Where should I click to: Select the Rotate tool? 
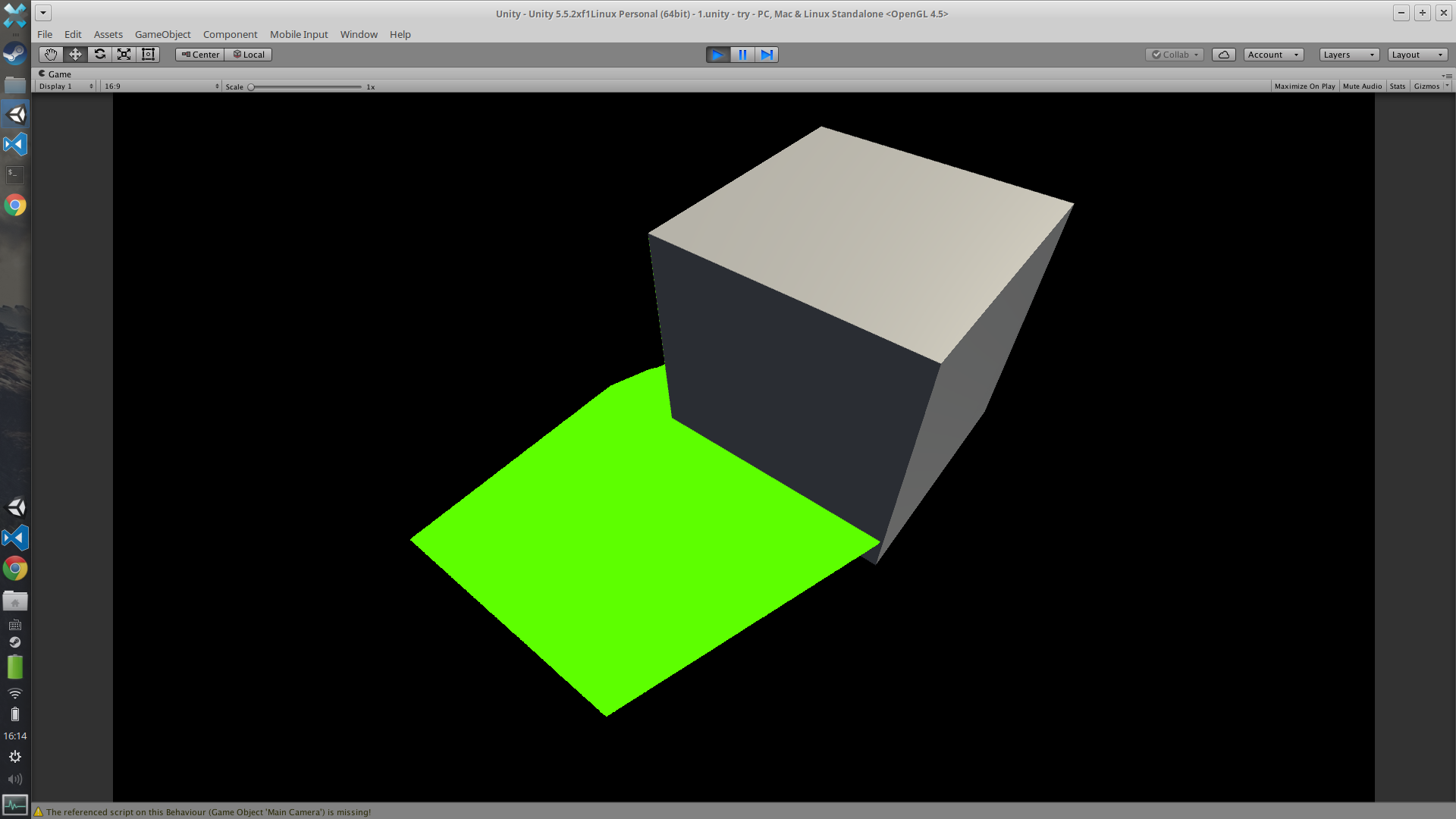click(x=99, y=55)
